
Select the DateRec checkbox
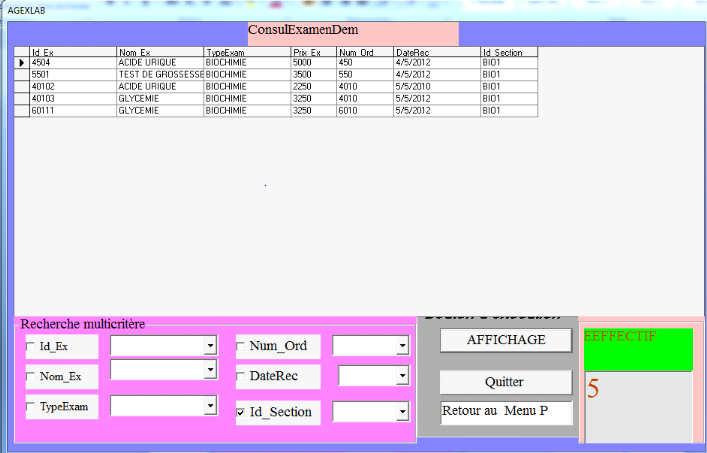[x=241, y=376]
